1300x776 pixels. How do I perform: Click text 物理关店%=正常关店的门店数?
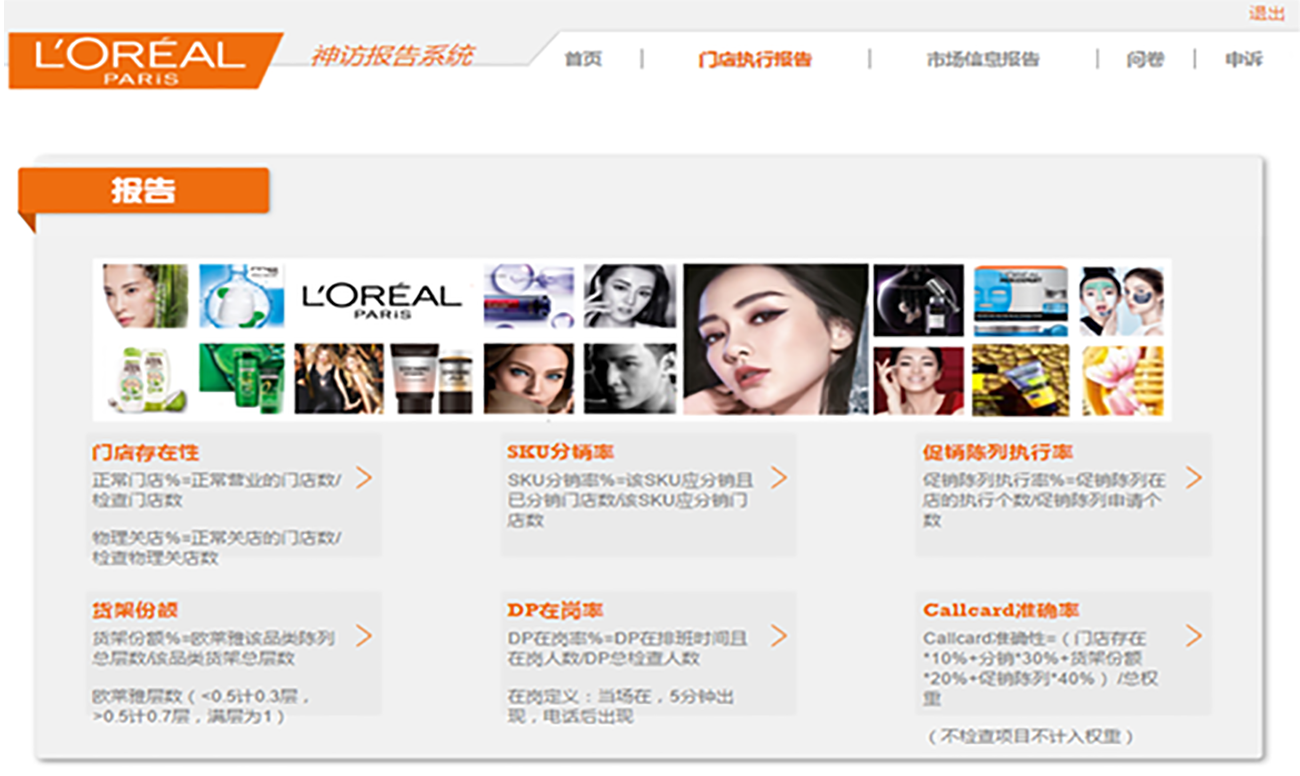click(x=217, y=547)
